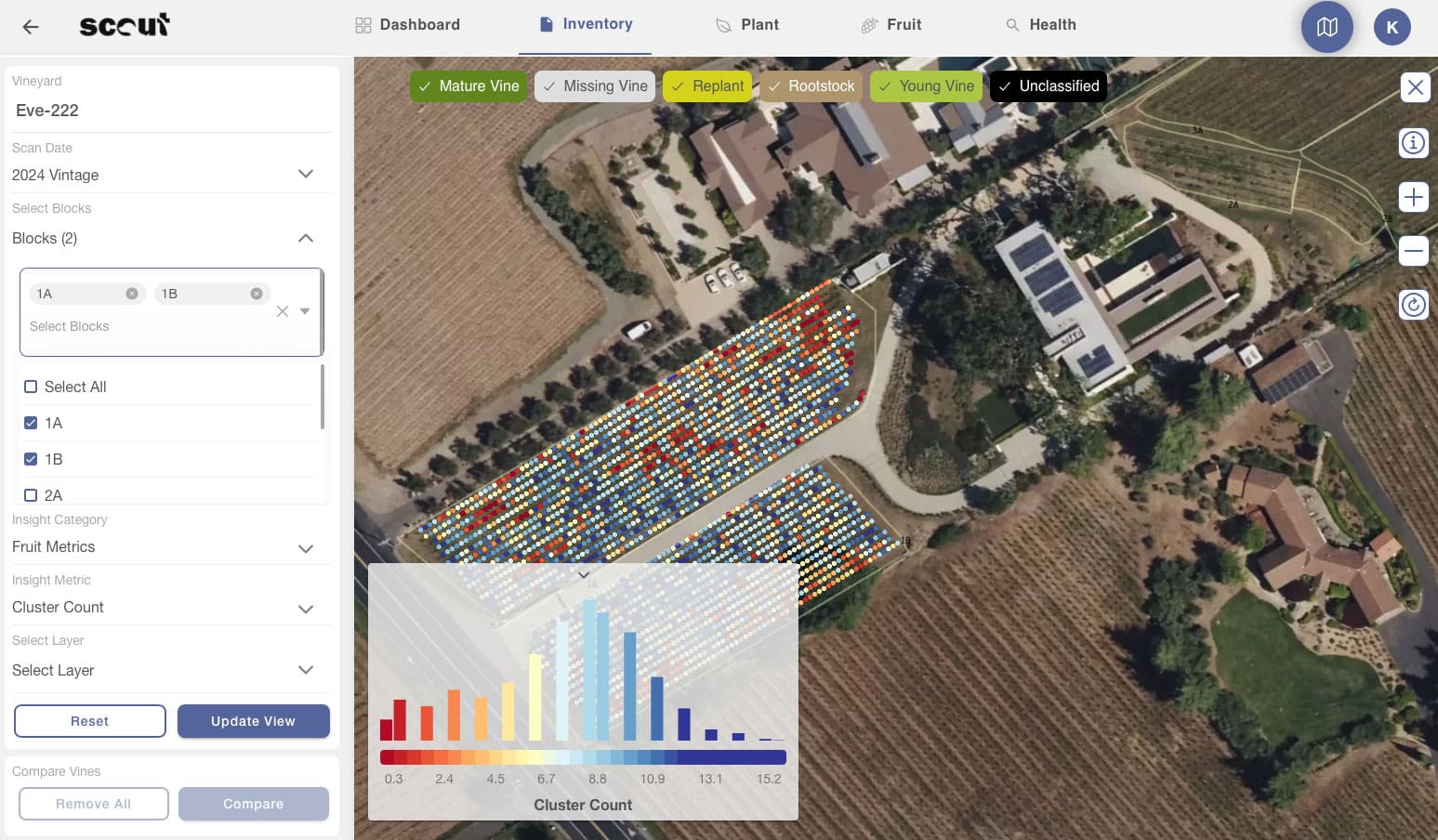Go to the Health tab

click(1040, 25)
